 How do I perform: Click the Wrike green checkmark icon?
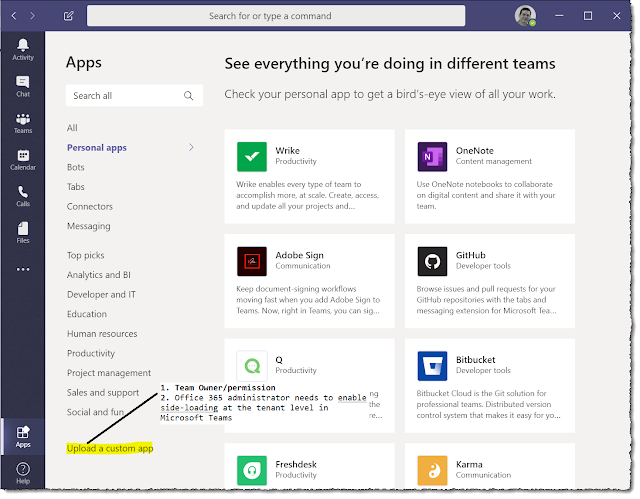click(252, 157)
